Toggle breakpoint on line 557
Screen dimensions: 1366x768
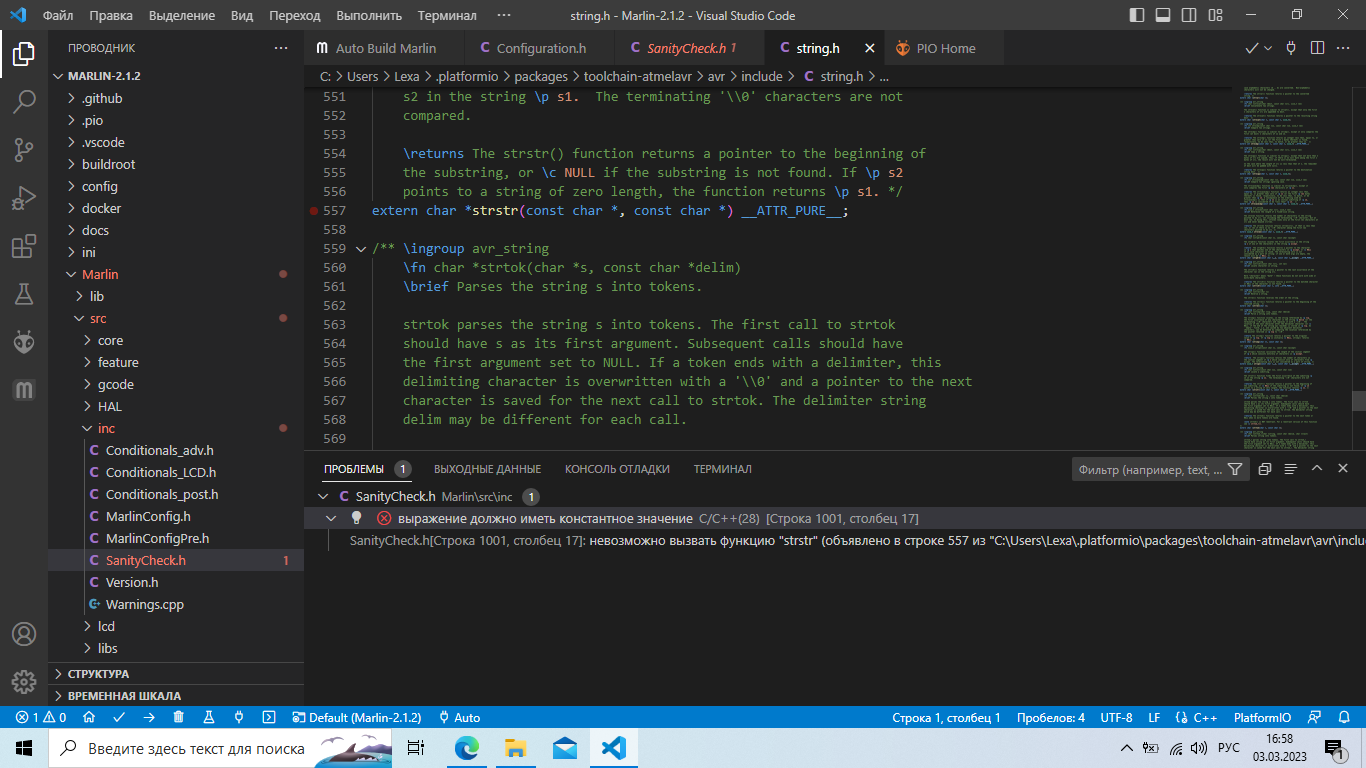tap(314, 211)
